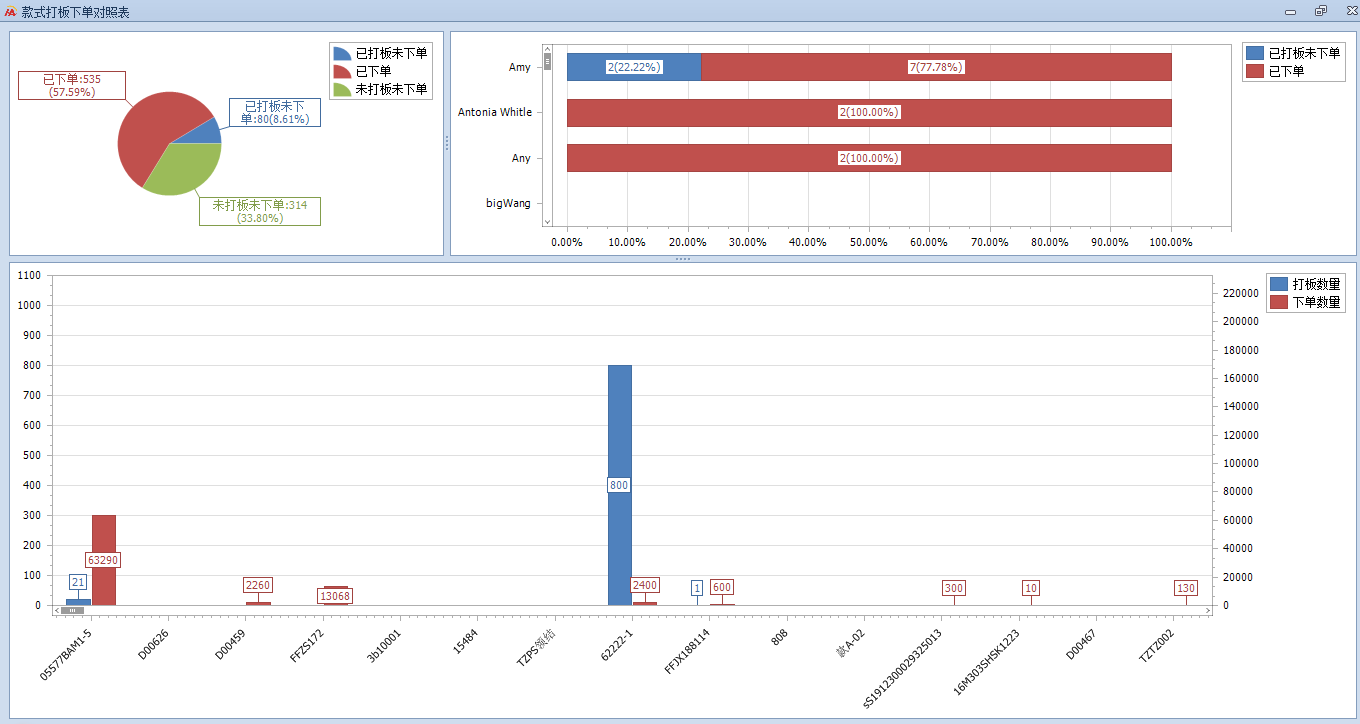Click the red 已下单 pie legend marker
The width and height of the screenshot is (1360, 724).
click(342, 71)
